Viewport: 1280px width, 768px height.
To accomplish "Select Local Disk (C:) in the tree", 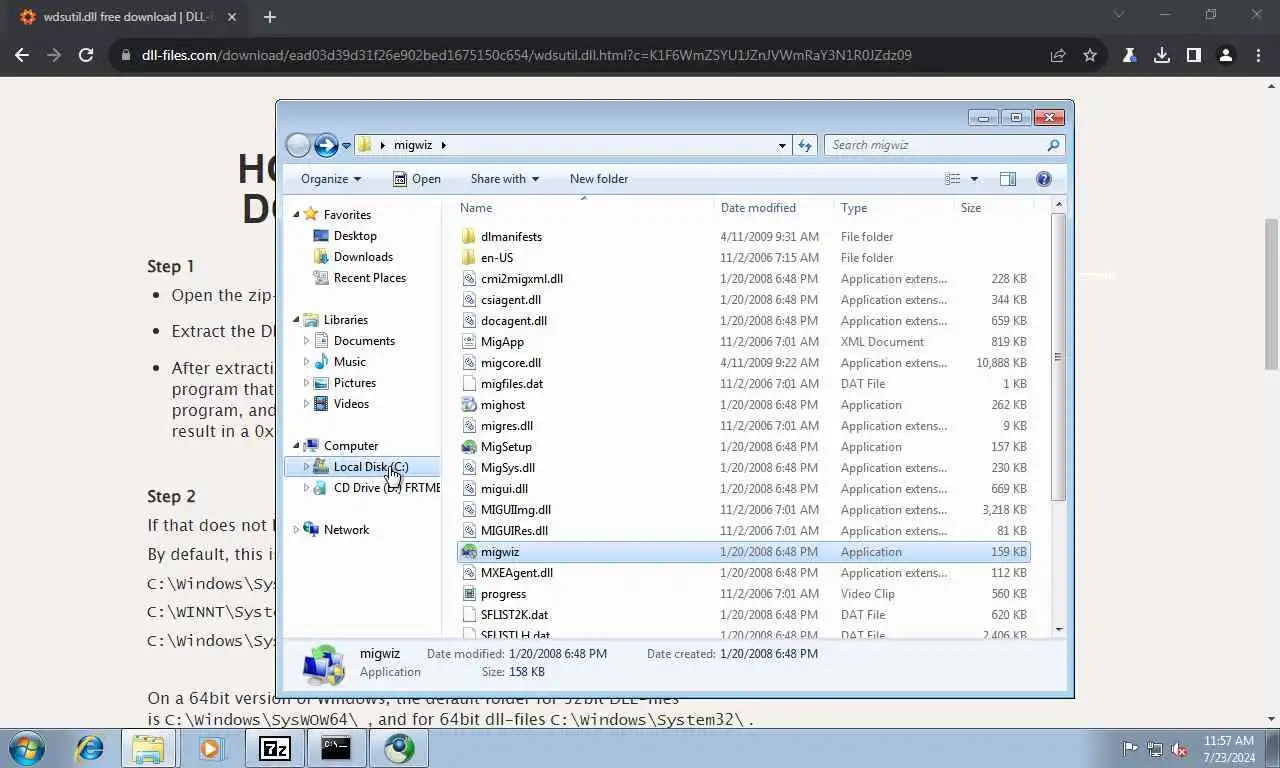I will pyautogui.click(x=371, y=467).
